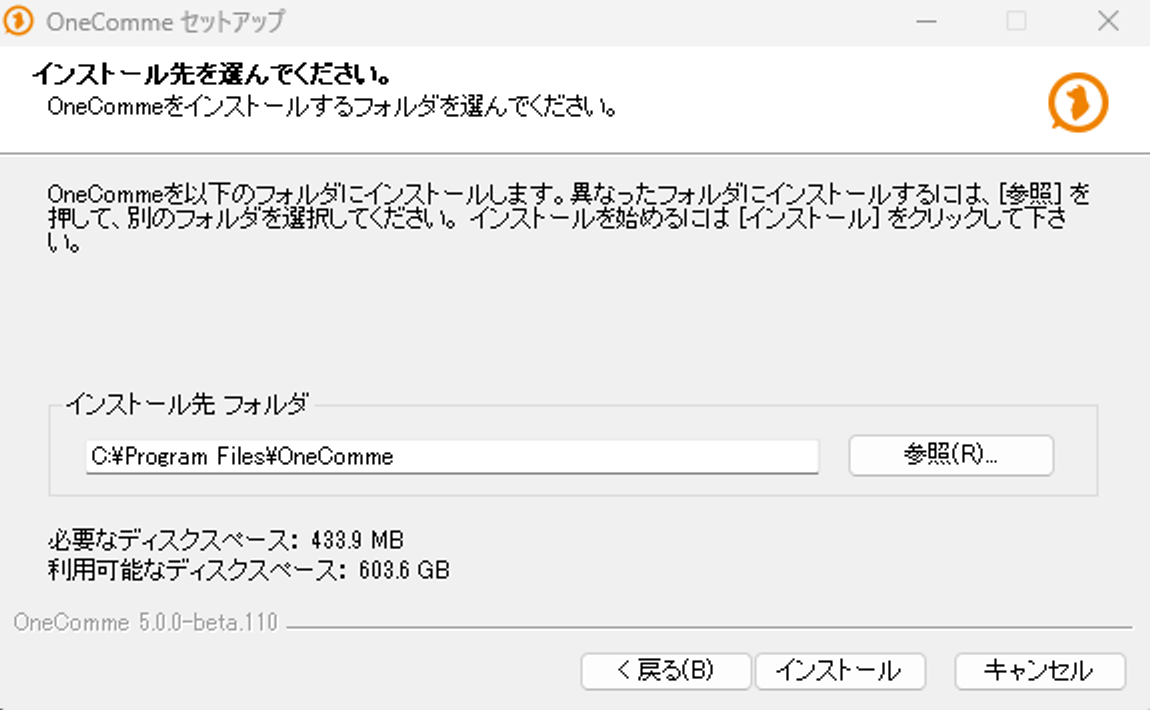The image size is (1150, 710).
Task: Close the OneComme setup window
Action: [1107, 21]
